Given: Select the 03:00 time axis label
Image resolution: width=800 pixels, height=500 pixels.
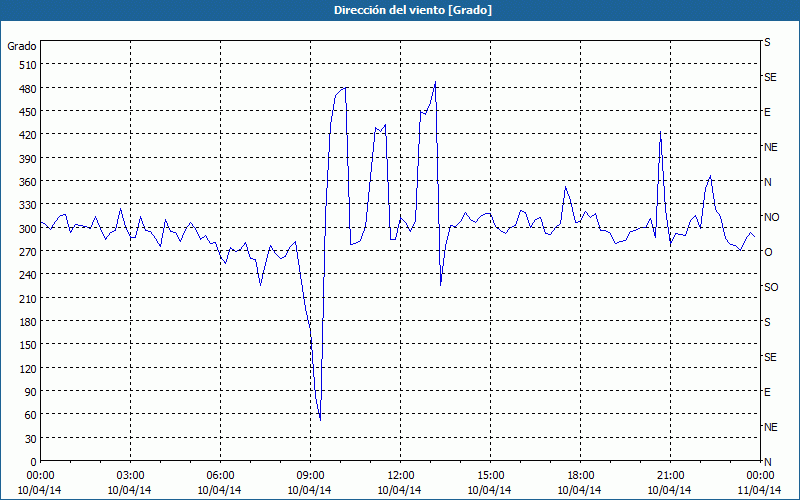Looking at the screenshot, I should [130, 476].
